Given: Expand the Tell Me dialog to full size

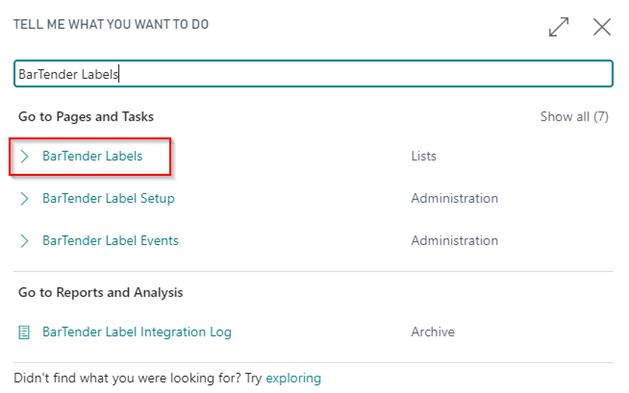Looking at the screenshot, I should point(559,27).
